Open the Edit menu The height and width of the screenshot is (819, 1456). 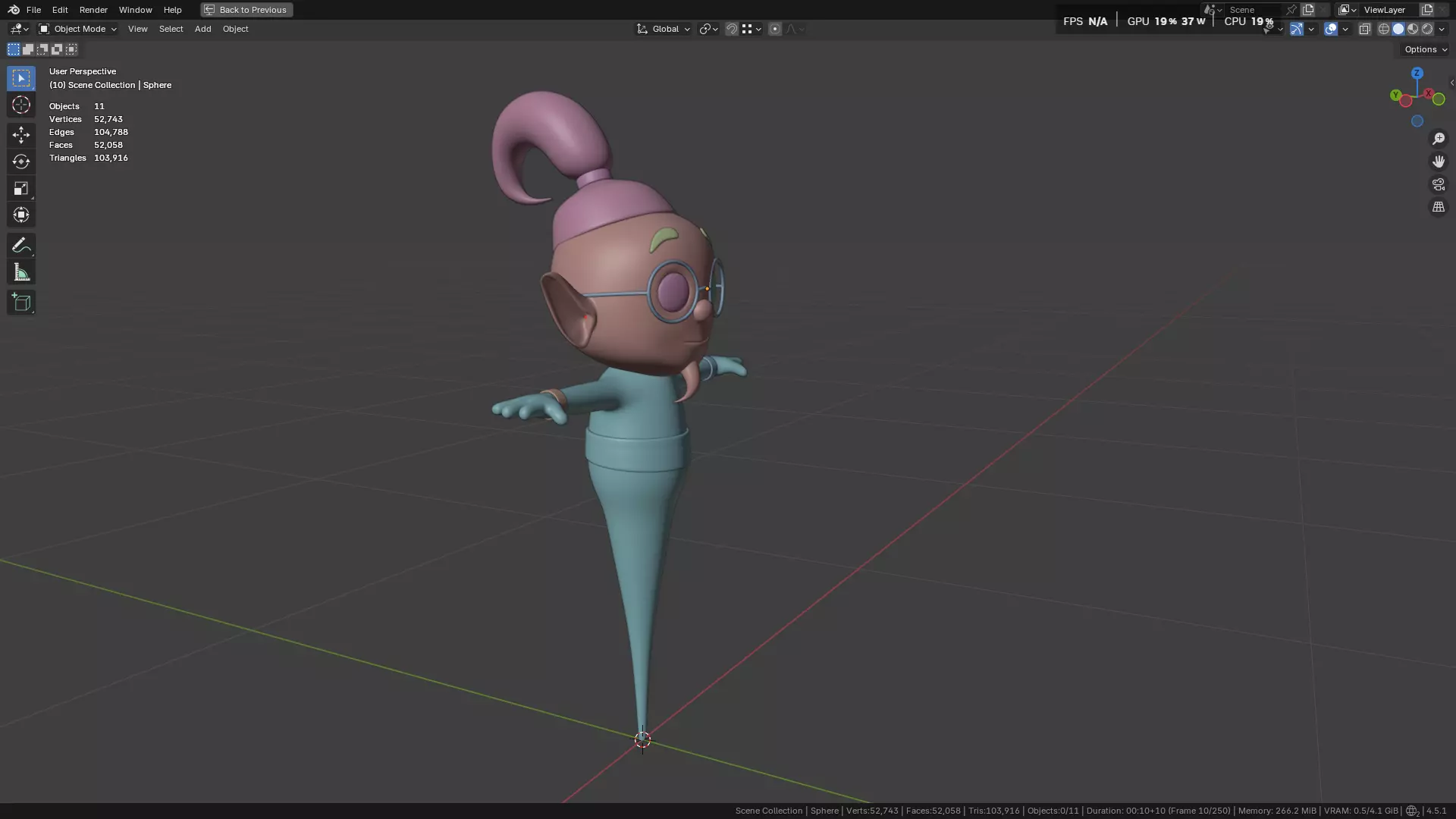point(60,10)
